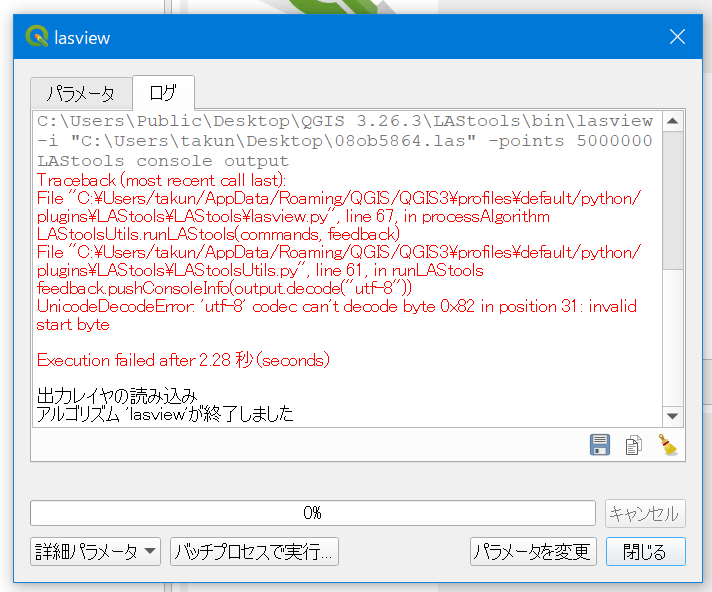Click the QGIS logo in lasview title bar
712x592 pixels.
pos(37,36)
